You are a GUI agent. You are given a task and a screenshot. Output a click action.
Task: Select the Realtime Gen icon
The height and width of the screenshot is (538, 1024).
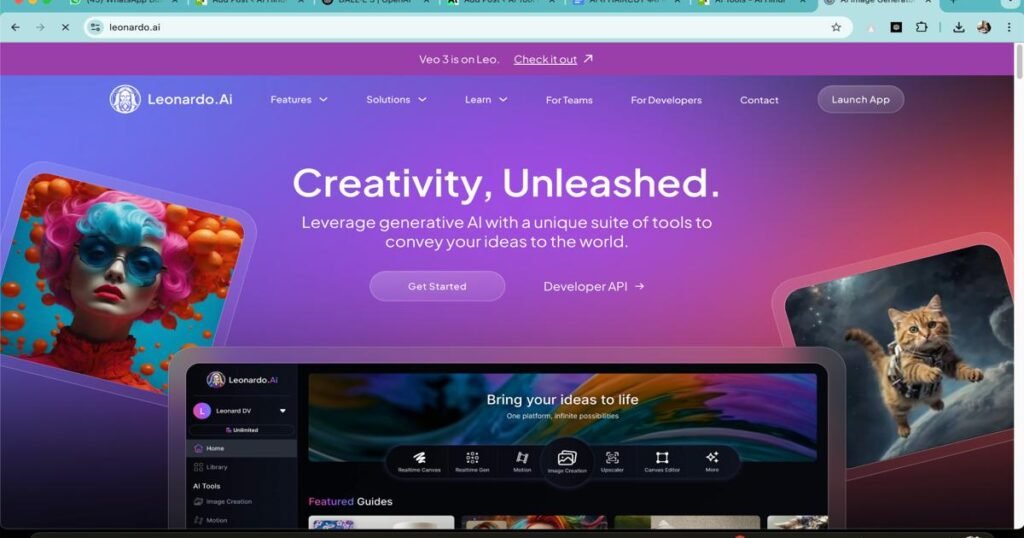[472, 459]
